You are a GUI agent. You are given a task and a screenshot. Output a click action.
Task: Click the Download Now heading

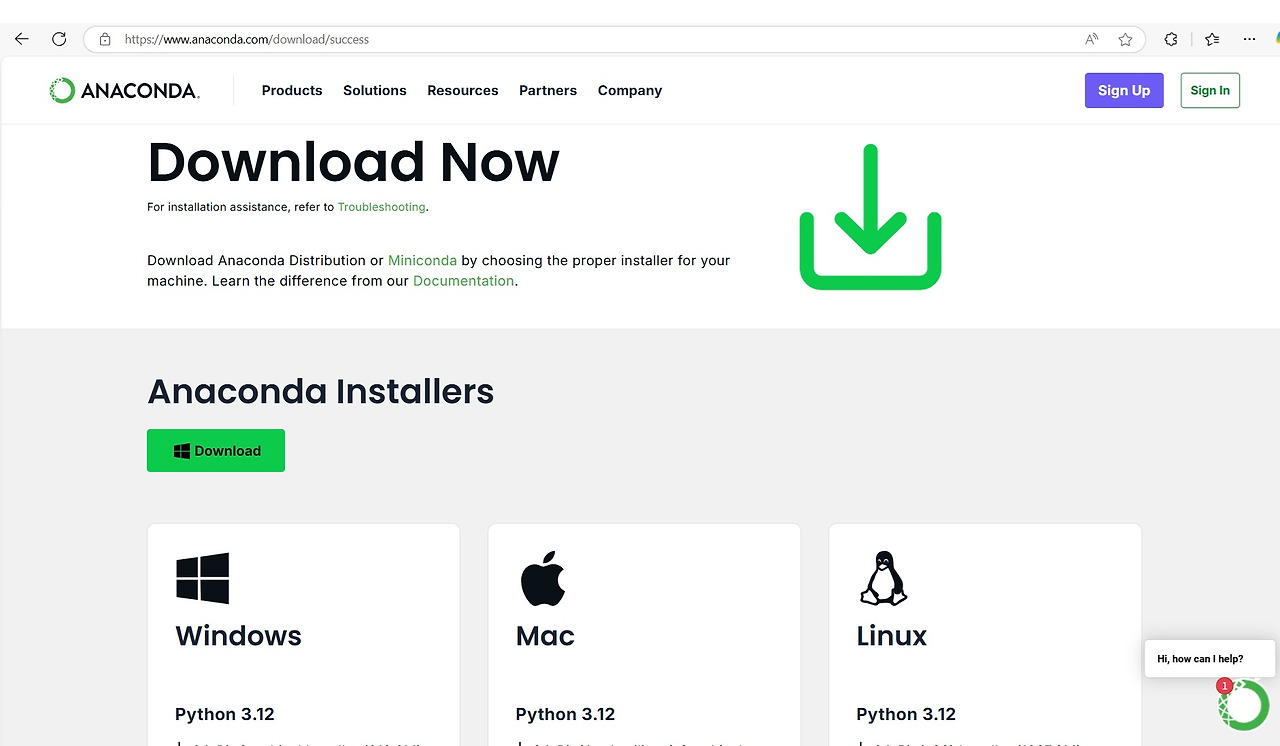click(354, 162)
